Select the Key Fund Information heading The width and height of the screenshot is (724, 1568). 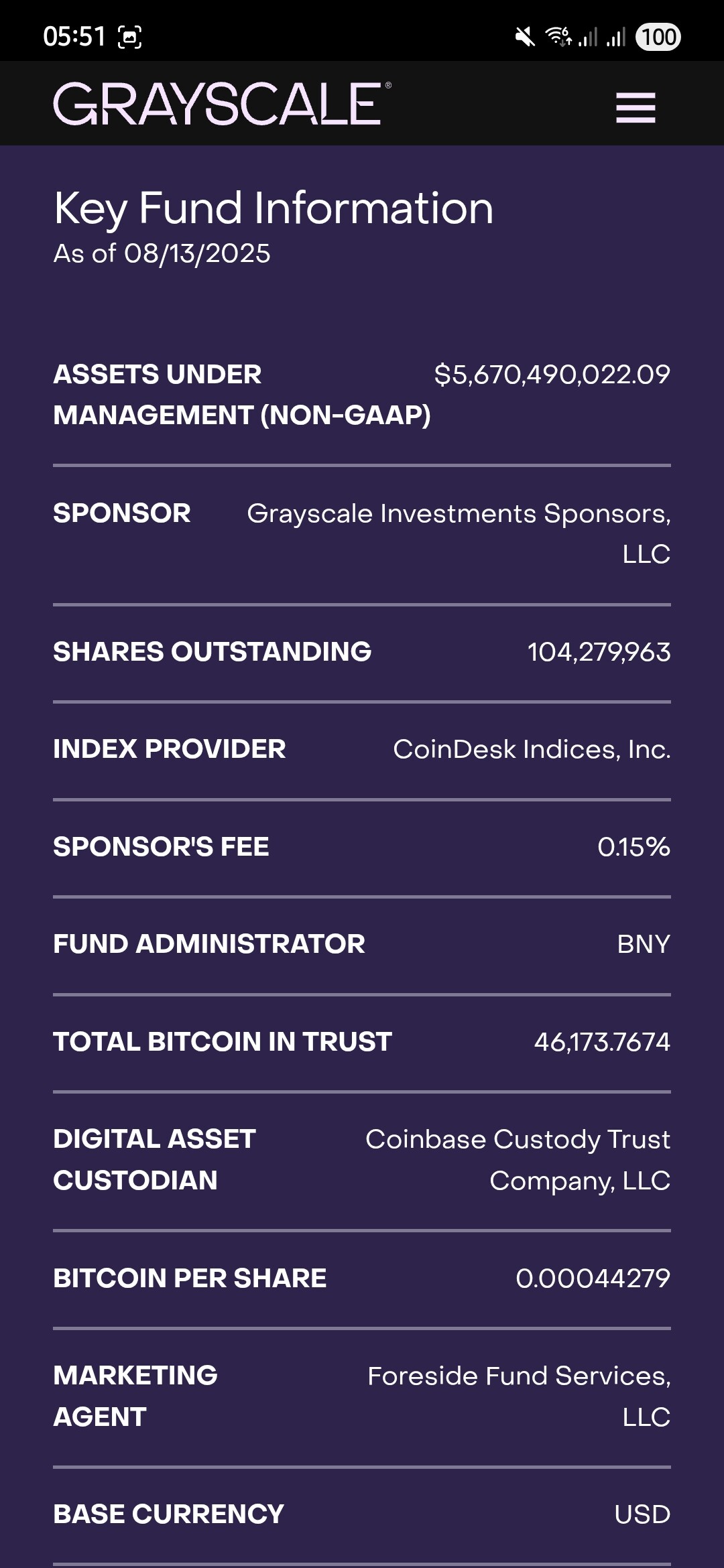[x=274, y=208]
